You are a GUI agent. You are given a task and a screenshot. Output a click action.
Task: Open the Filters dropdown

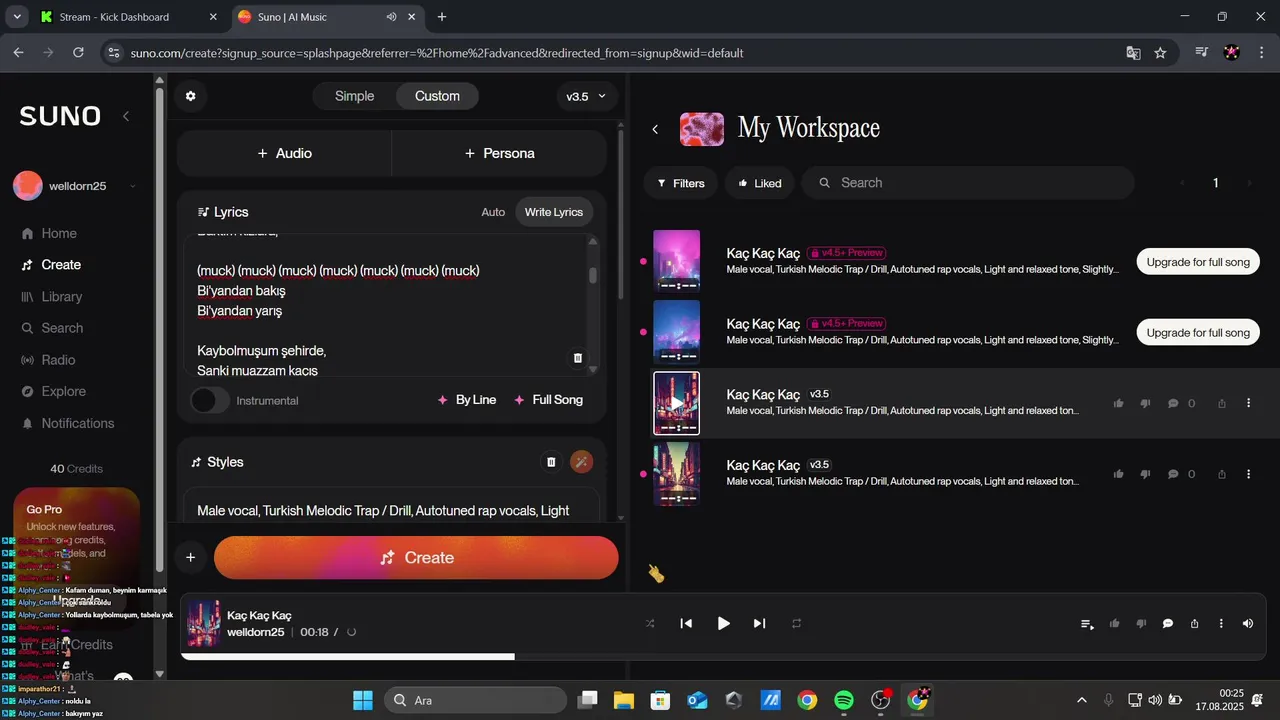tap(681, 183)
